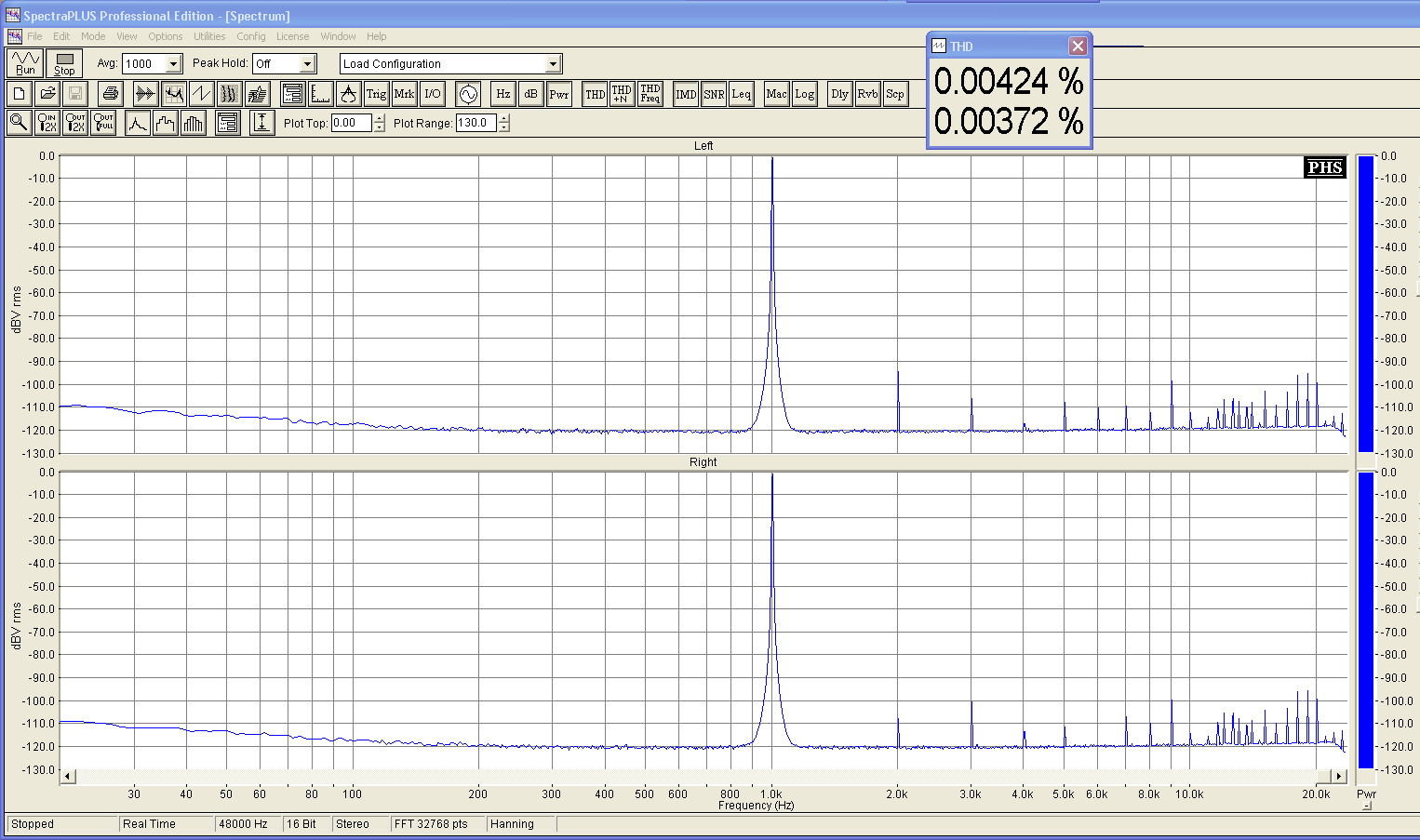Select the magnifying glass zoom tool

coord(19,123)
